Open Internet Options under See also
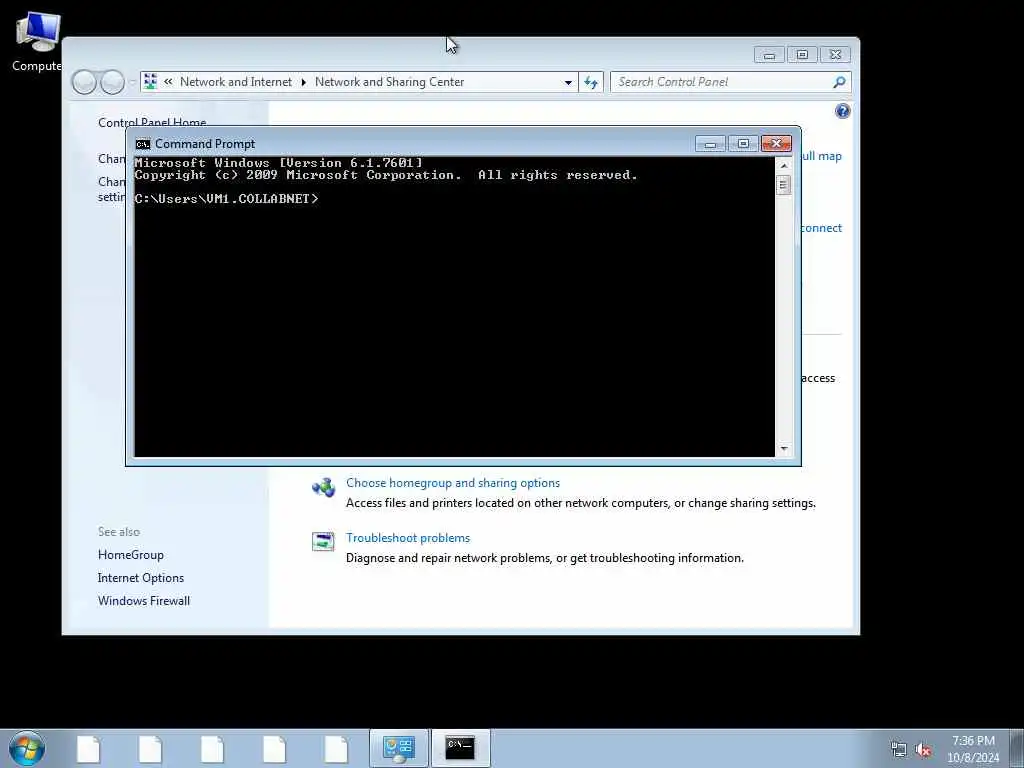Viewport: 1024px width, 768px height. 140,578
